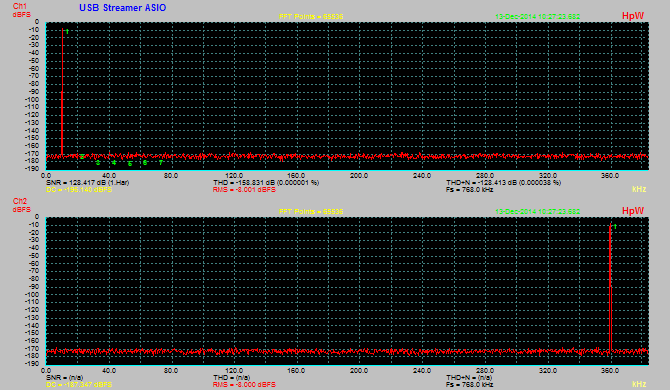
Task: Click marker 1 on Ch2 peak
Action: click(615, 226)
